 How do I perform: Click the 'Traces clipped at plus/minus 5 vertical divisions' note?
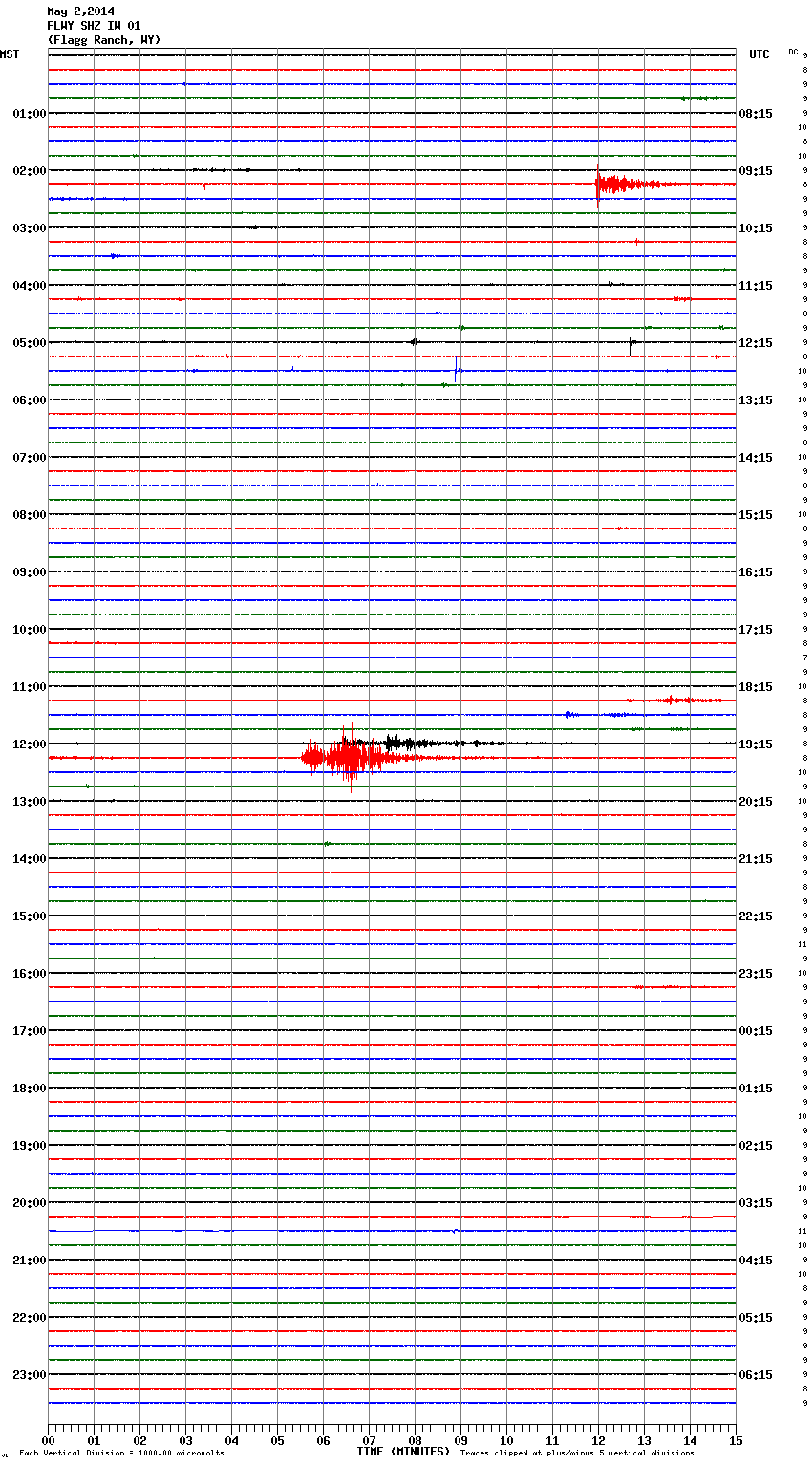point(577,1454)
